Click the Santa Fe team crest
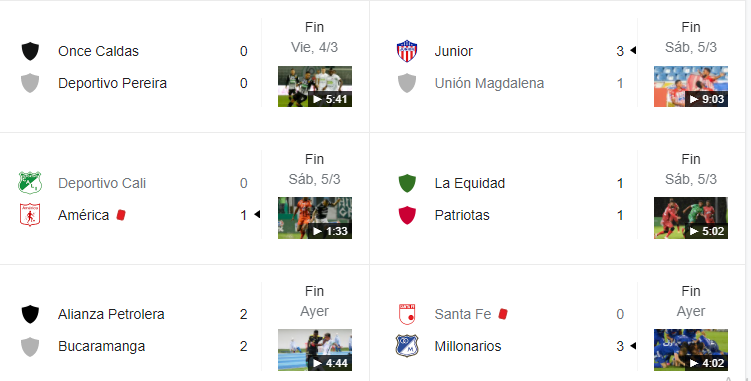 click(x=407, y=314)
